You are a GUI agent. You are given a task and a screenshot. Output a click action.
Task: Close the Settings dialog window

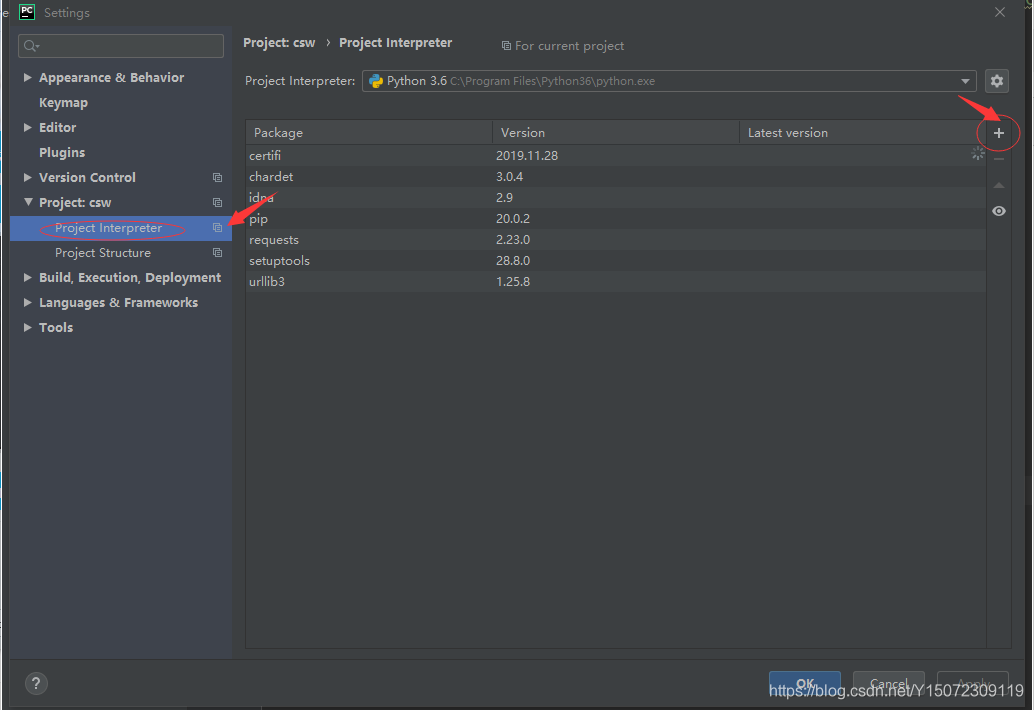click(1000, 13)
